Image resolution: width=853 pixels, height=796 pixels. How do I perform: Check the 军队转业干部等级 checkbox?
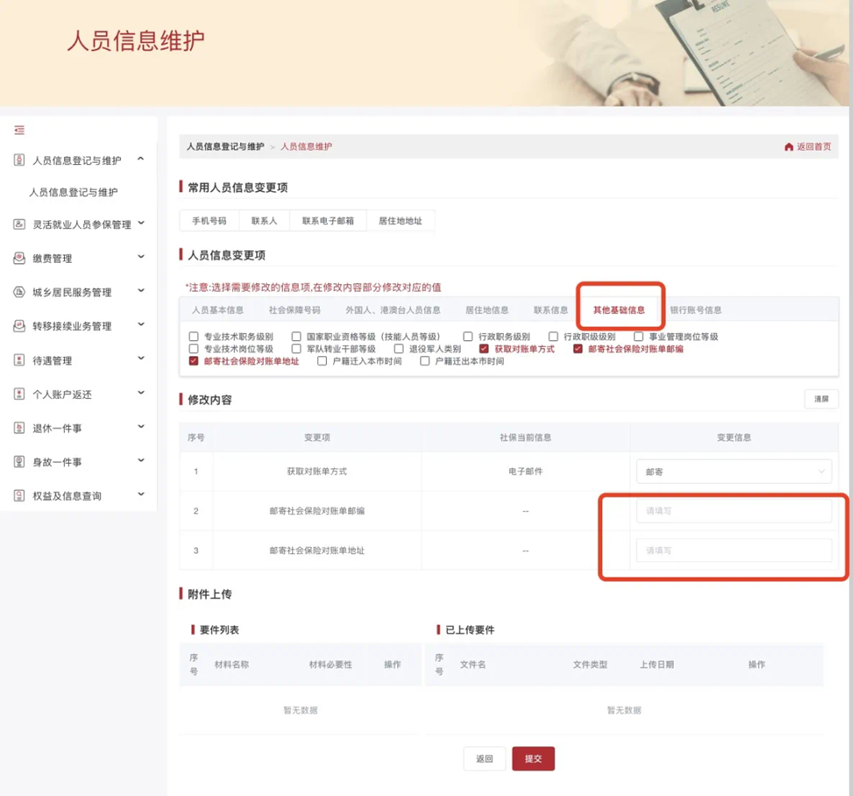pyautogui.click(x=296, y=348)
